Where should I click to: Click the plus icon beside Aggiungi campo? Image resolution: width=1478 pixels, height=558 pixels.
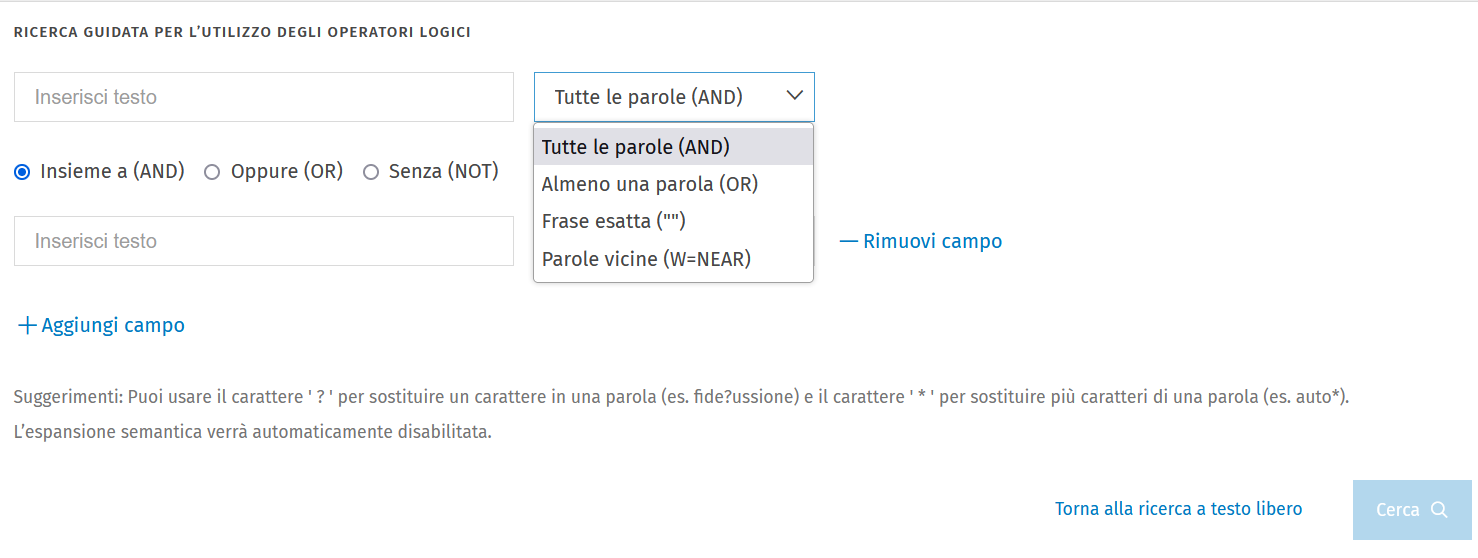[27, 326]
